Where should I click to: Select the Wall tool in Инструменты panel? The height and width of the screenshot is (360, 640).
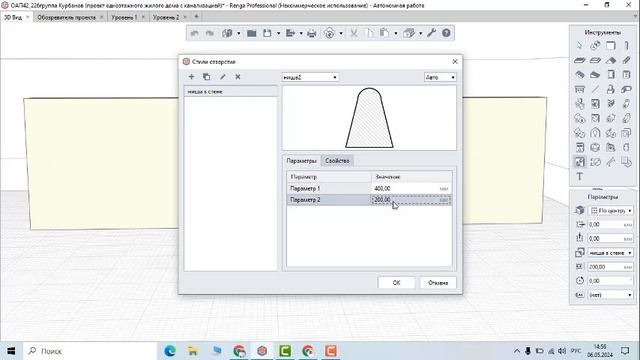tap(611, 46)
